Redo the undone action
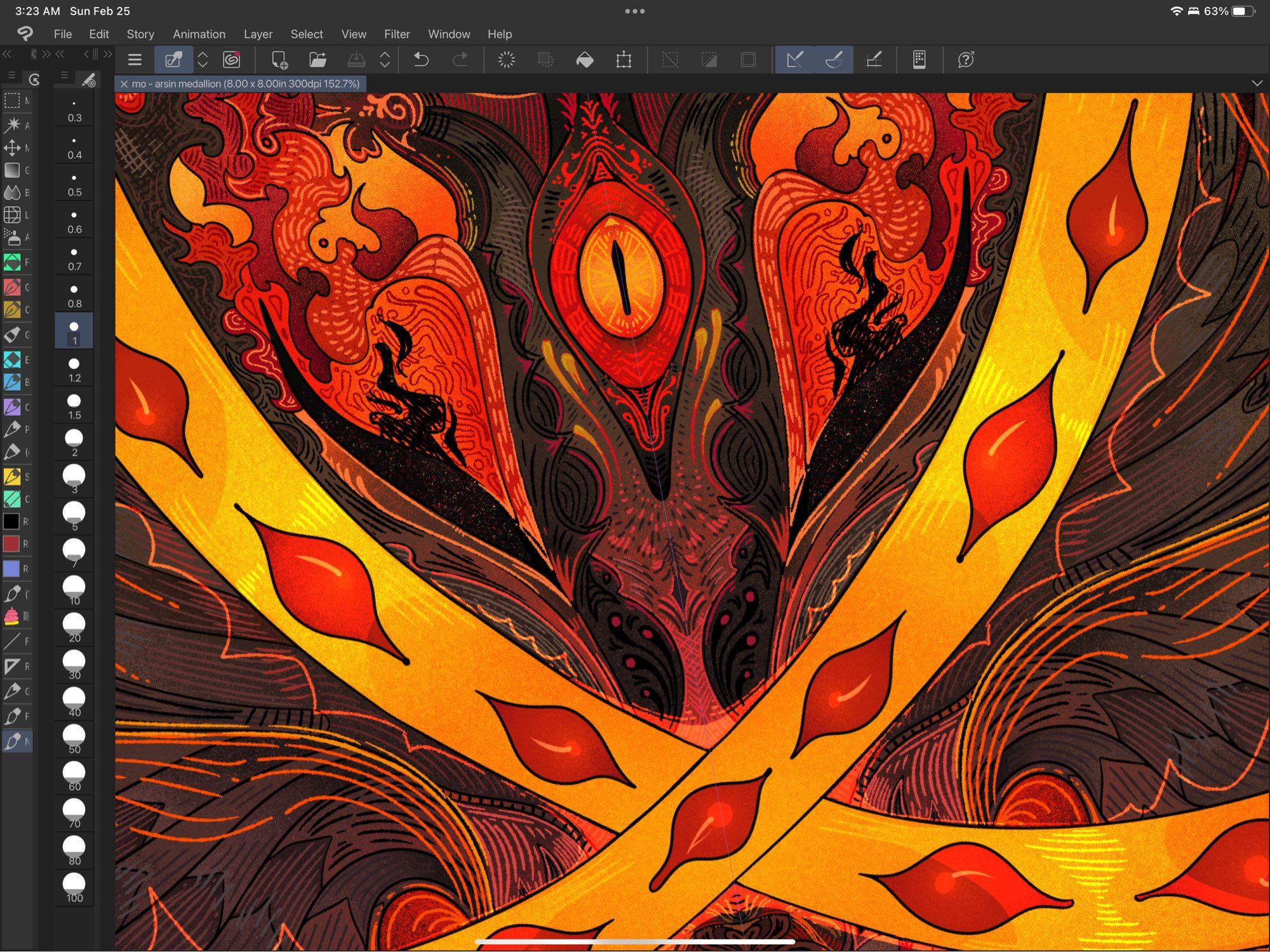The image size is (1270, 952). tap(460, 60)
